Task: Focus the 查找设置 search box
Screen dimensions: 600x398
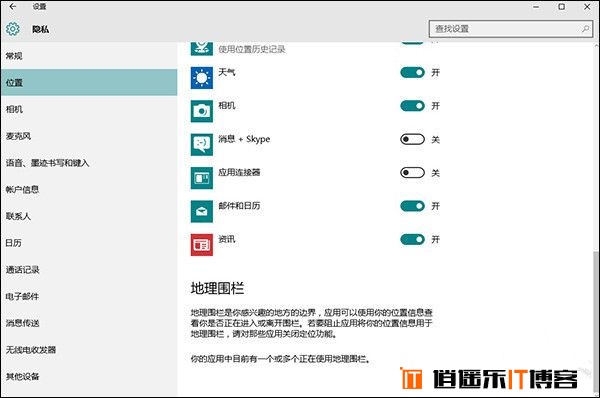Action: click(x=511, y=29)
